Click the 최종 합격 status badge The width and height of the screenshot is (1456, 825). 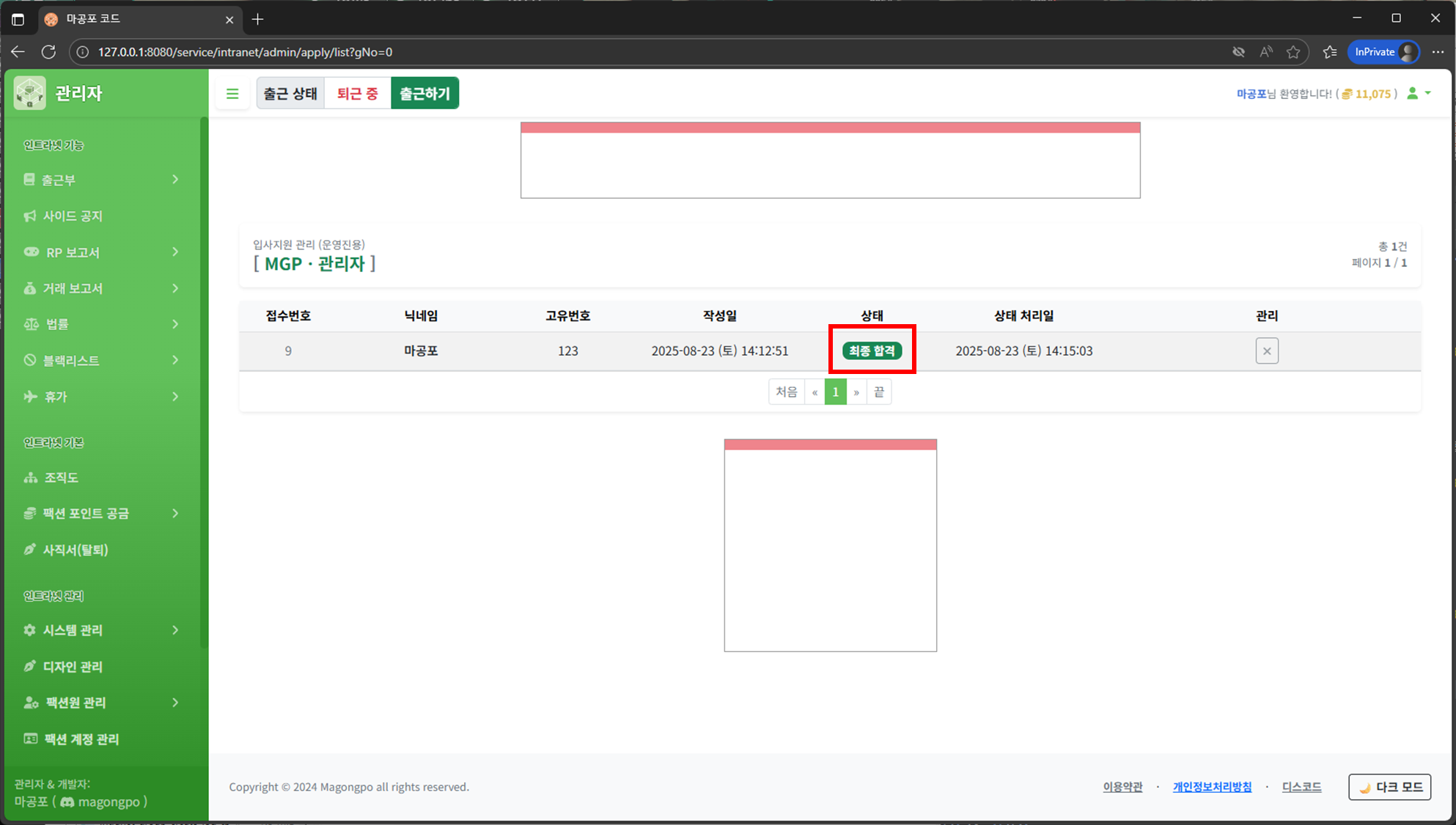pyautogui.click(x=872, y=351)
